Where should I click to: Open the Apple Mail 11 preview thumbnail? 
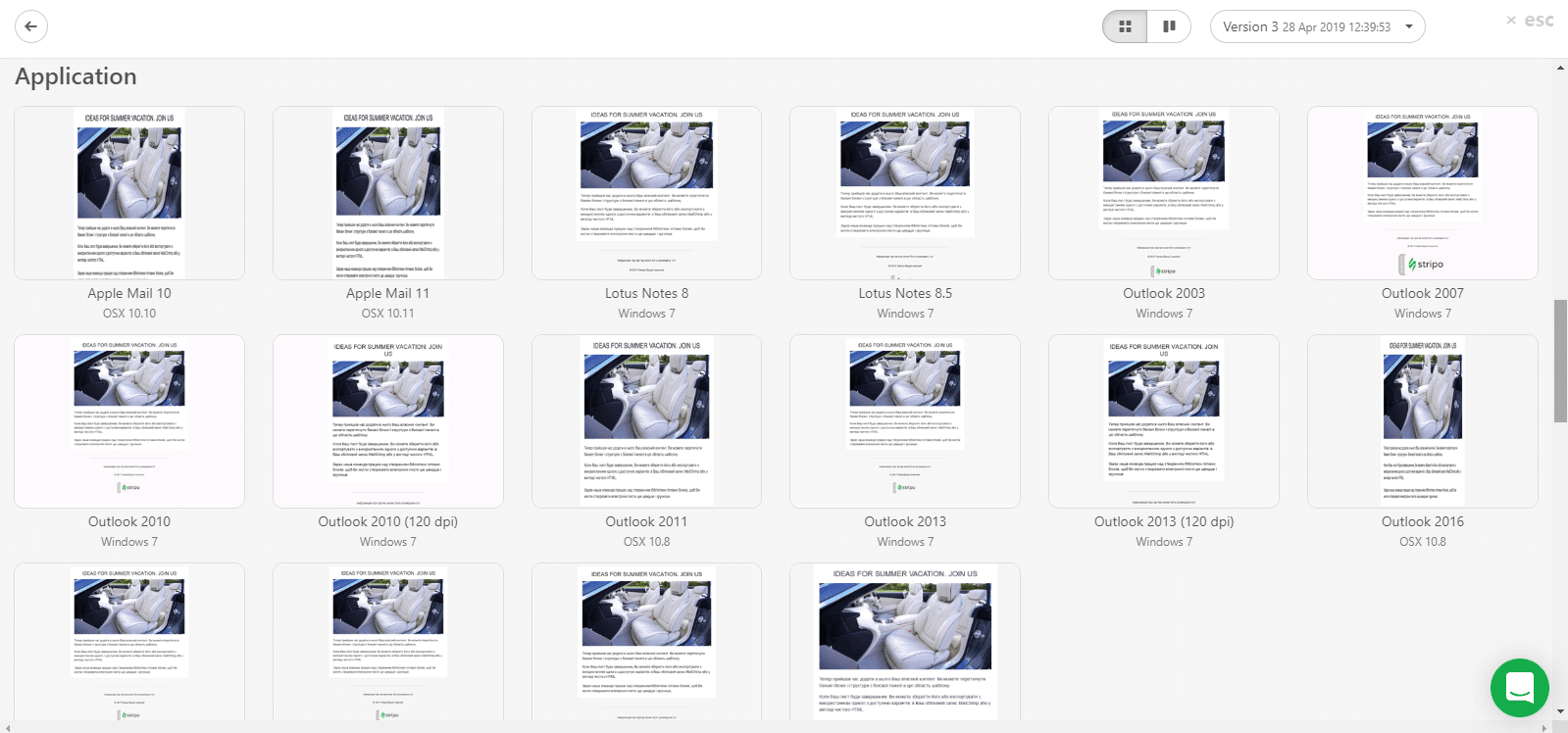[x=388, y=192]
